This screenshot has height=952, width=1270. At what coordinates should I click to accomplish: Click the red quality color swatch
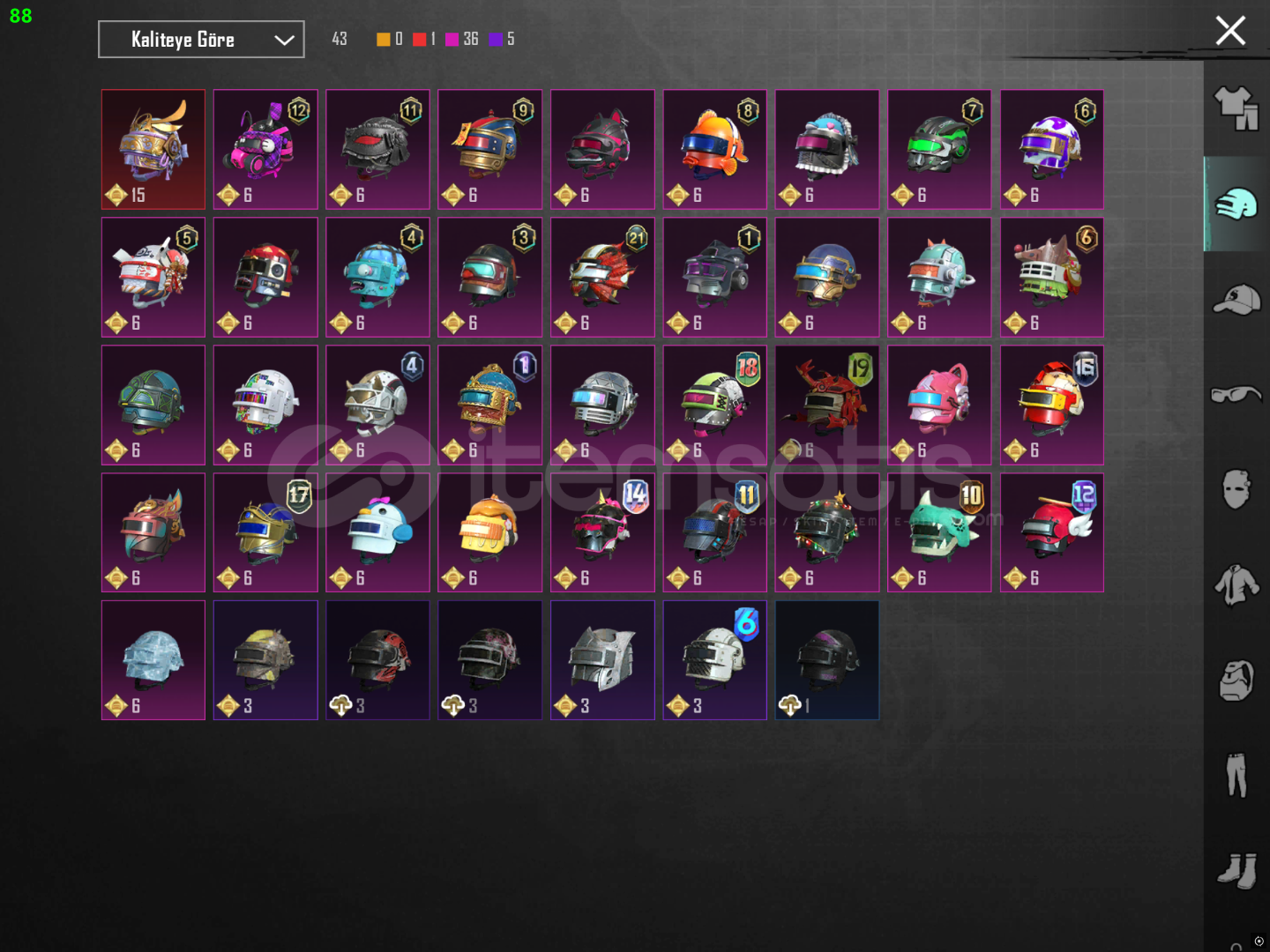pos(419,39)
